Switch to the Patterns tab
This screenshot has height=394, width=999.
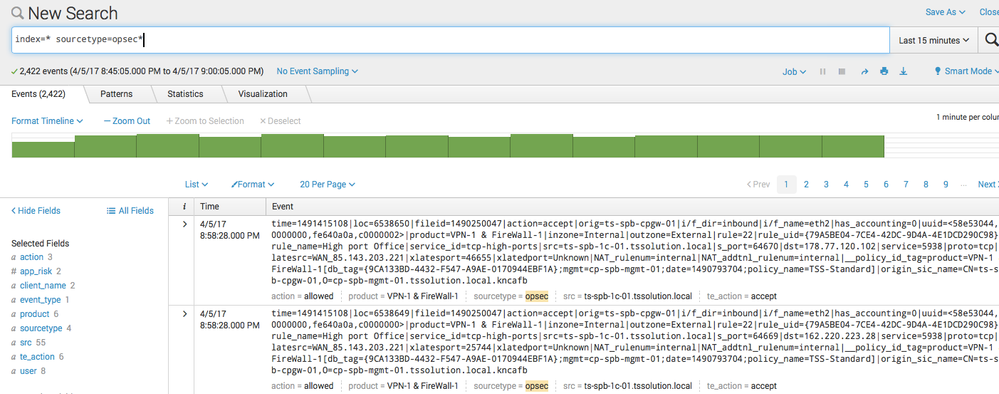coord(117,94)
